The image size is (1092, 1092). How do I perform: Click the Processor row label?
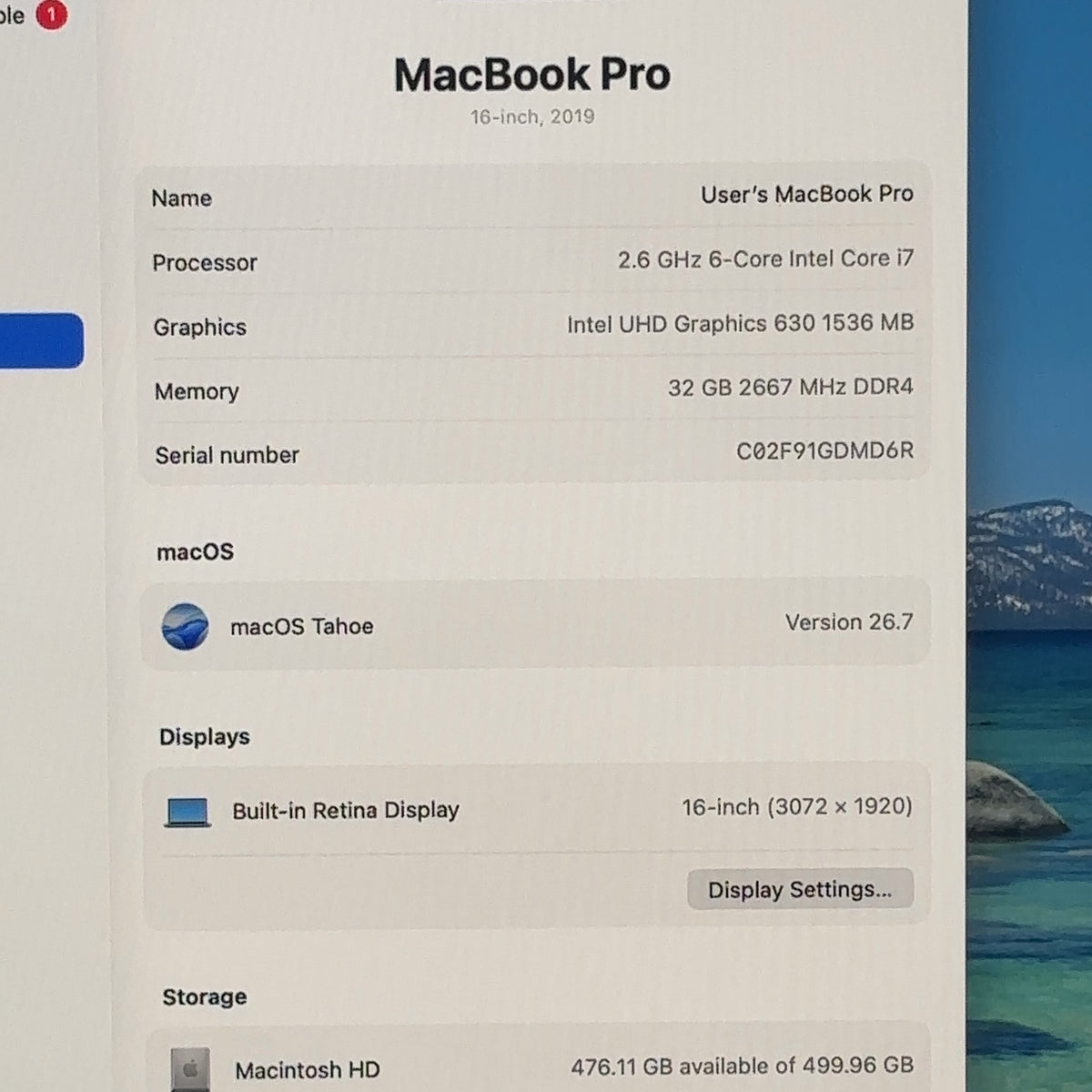coord(205,263)
